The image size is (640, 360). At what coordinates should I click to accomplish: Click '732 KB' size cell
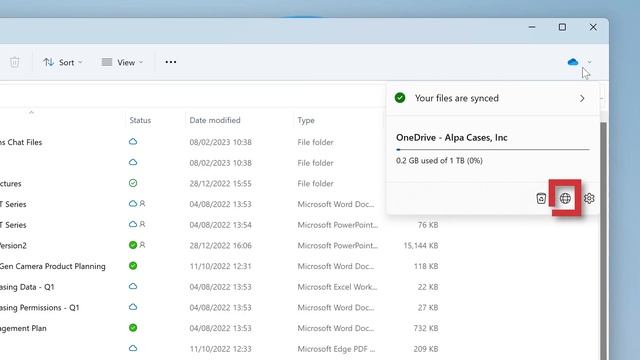[426, 328]
